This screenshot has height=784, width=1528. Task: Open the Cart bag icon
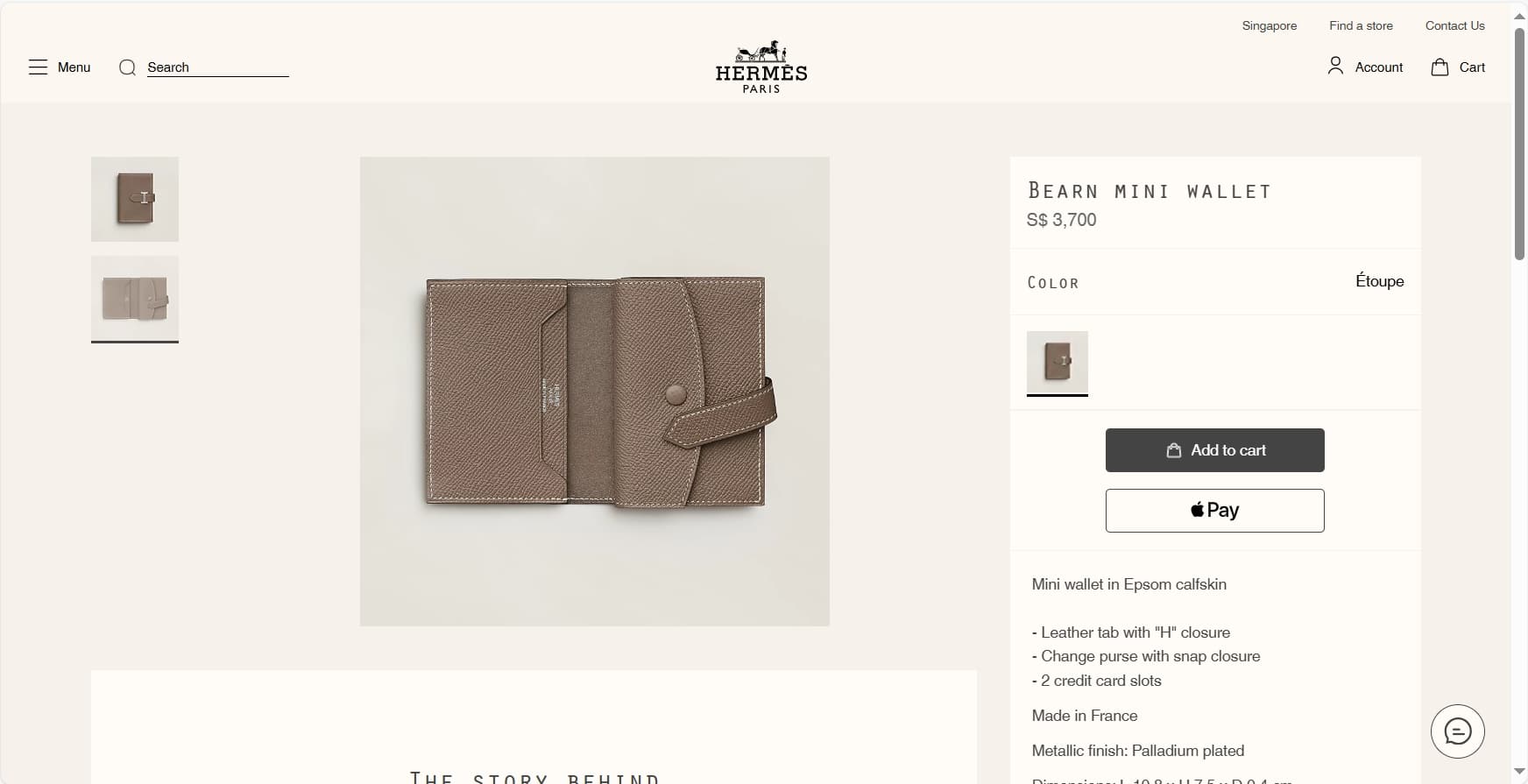tap(1440, 67)
